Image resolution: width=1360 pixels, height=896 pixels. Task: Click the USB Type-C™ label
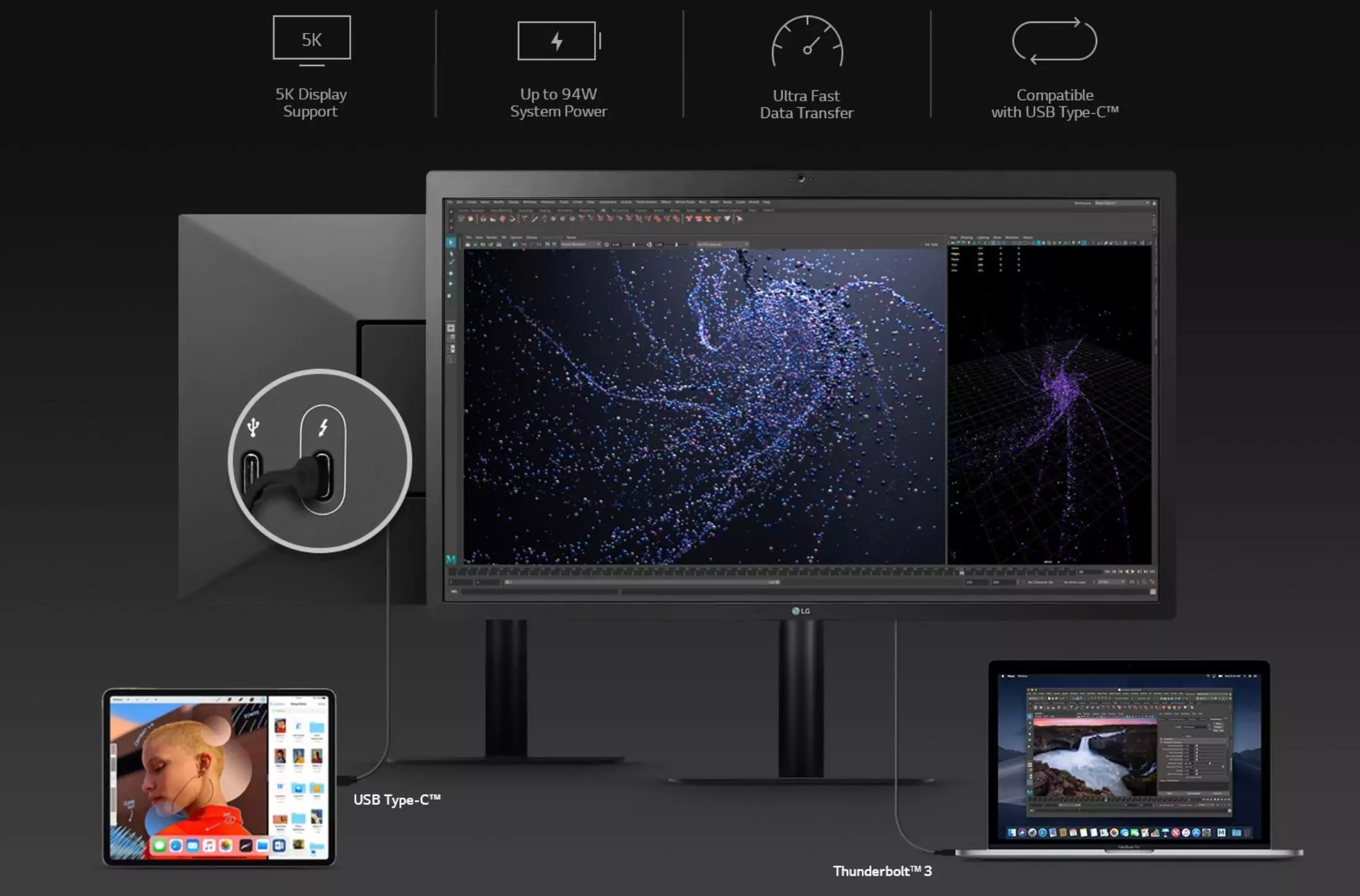[397, 800]
